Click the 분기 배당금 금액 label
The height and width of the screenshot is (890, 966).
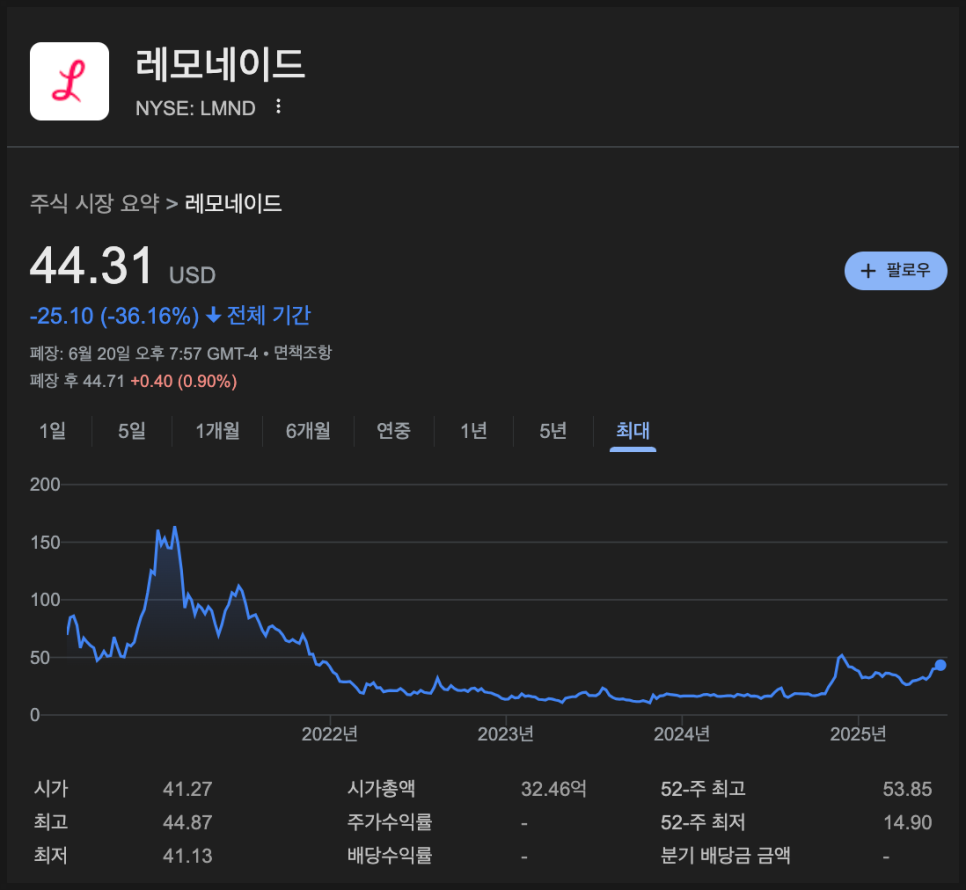pos(725,856)
